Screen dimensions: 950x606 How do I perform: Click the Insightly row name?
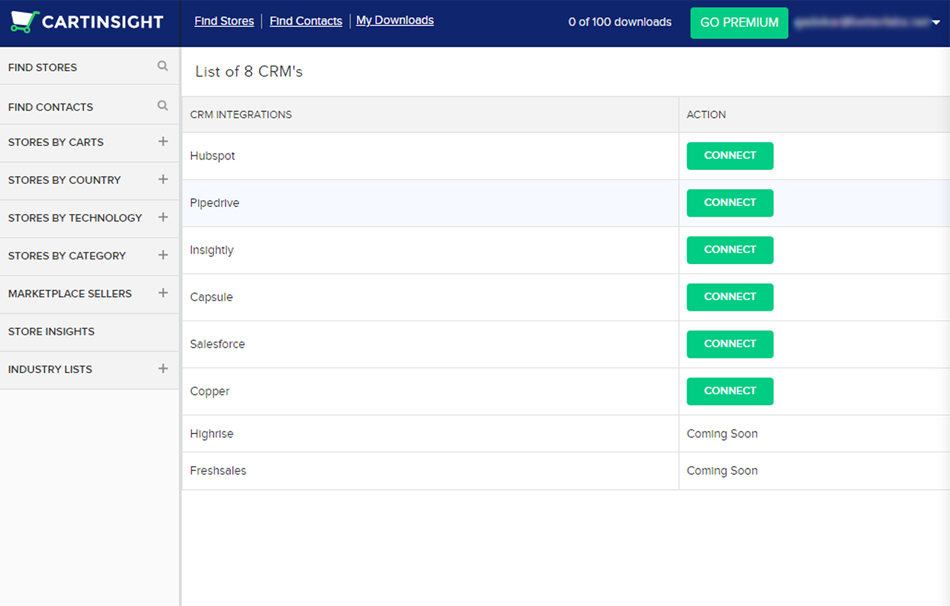click(211, 250)
